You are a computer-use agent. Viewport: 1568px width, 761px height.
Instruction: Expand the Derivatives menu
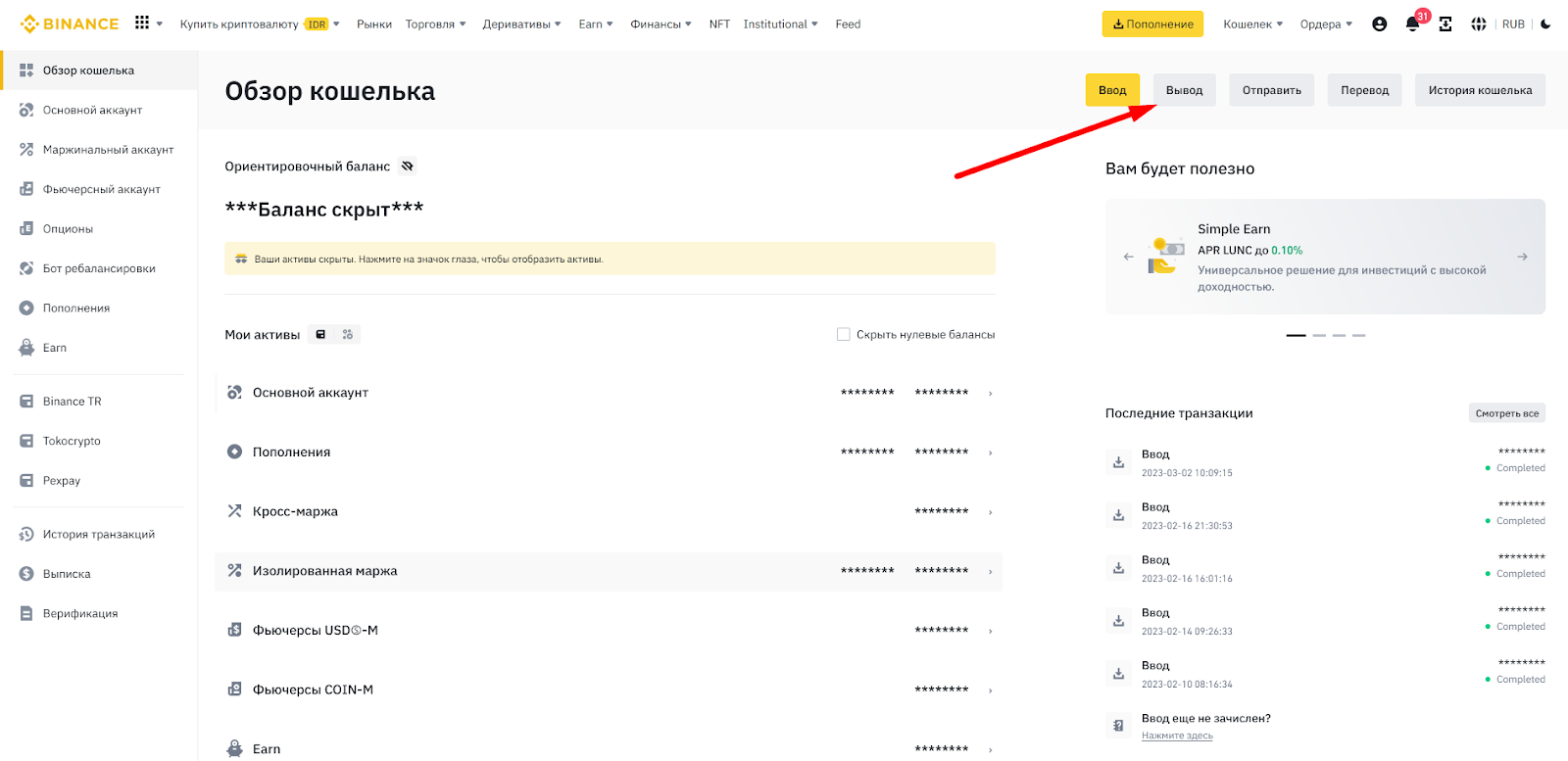click(521, 24)
